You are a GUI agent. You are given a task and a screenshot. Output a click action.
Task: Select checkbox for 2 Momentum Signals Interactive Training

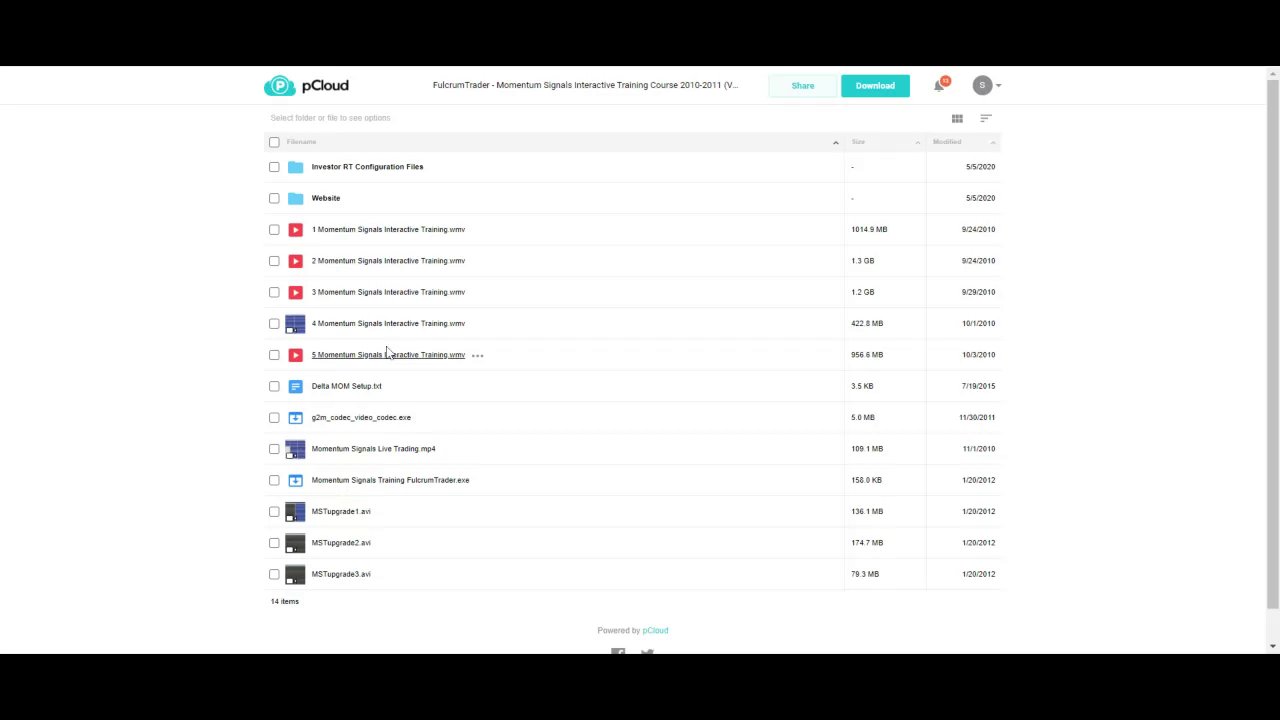click(274, 261)
